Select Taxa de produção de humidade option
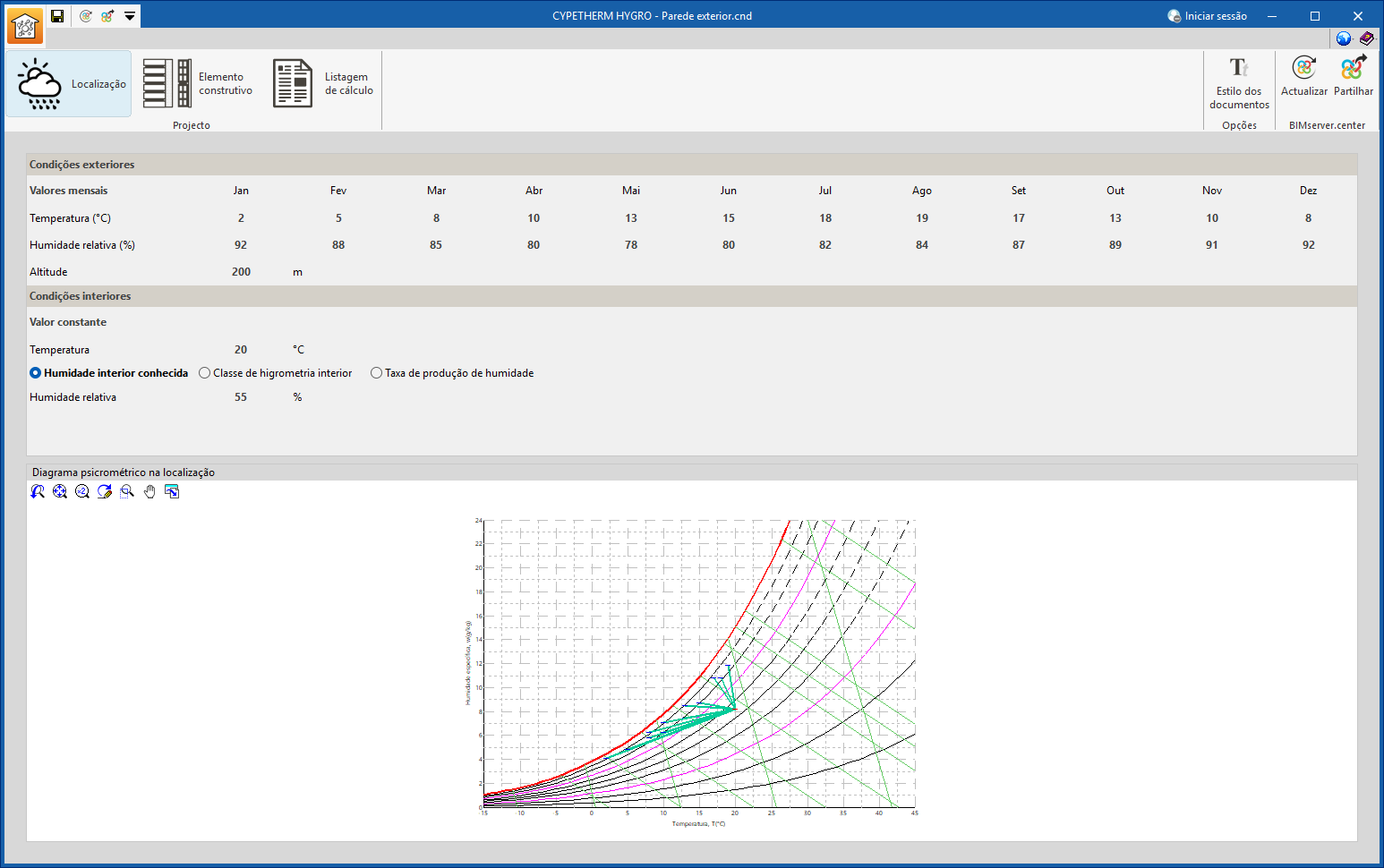 [452, 373]
